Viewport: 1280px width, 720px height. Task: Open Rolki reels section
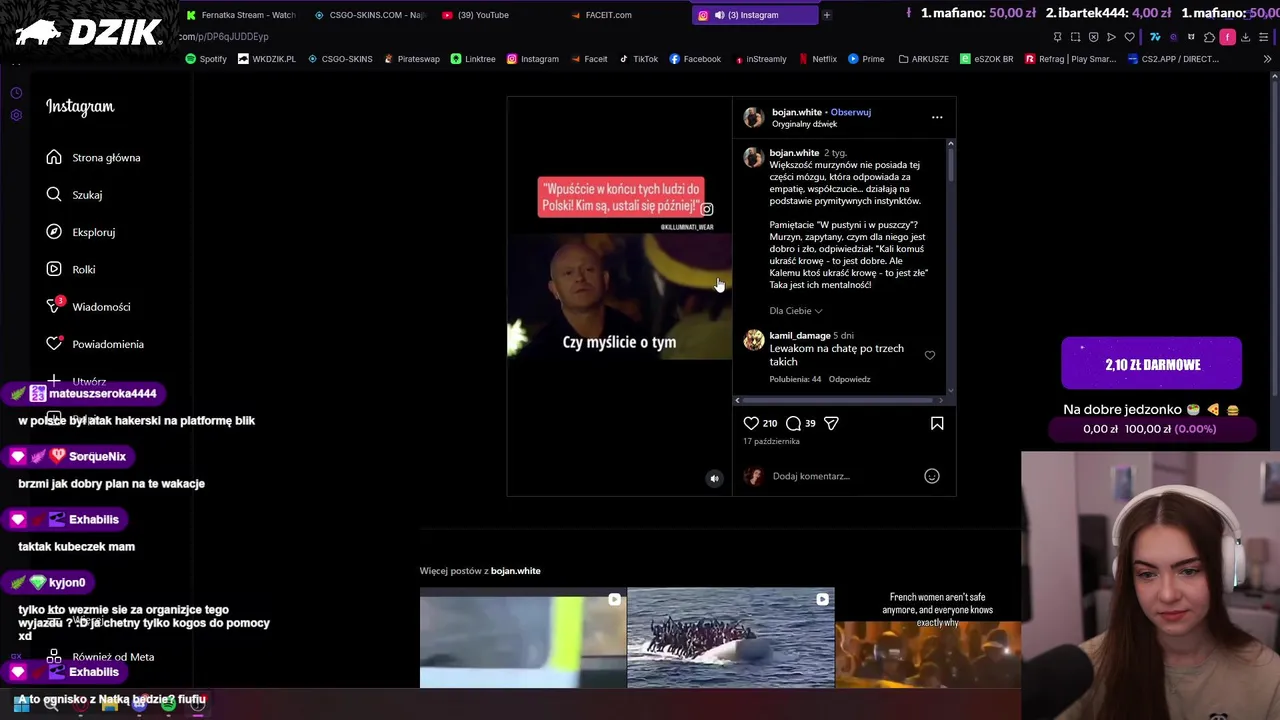click(70, 269)
